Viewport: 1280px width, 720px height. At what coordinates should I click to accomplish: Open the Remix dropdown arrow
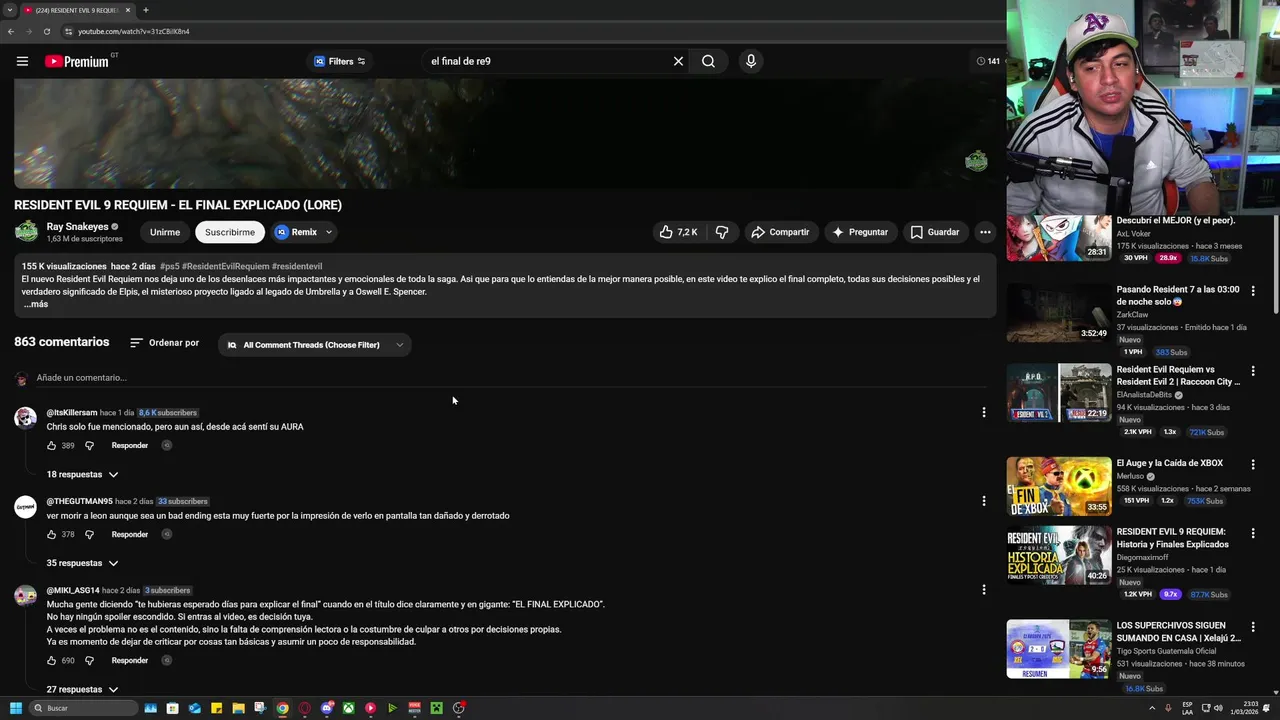(328, 232)
